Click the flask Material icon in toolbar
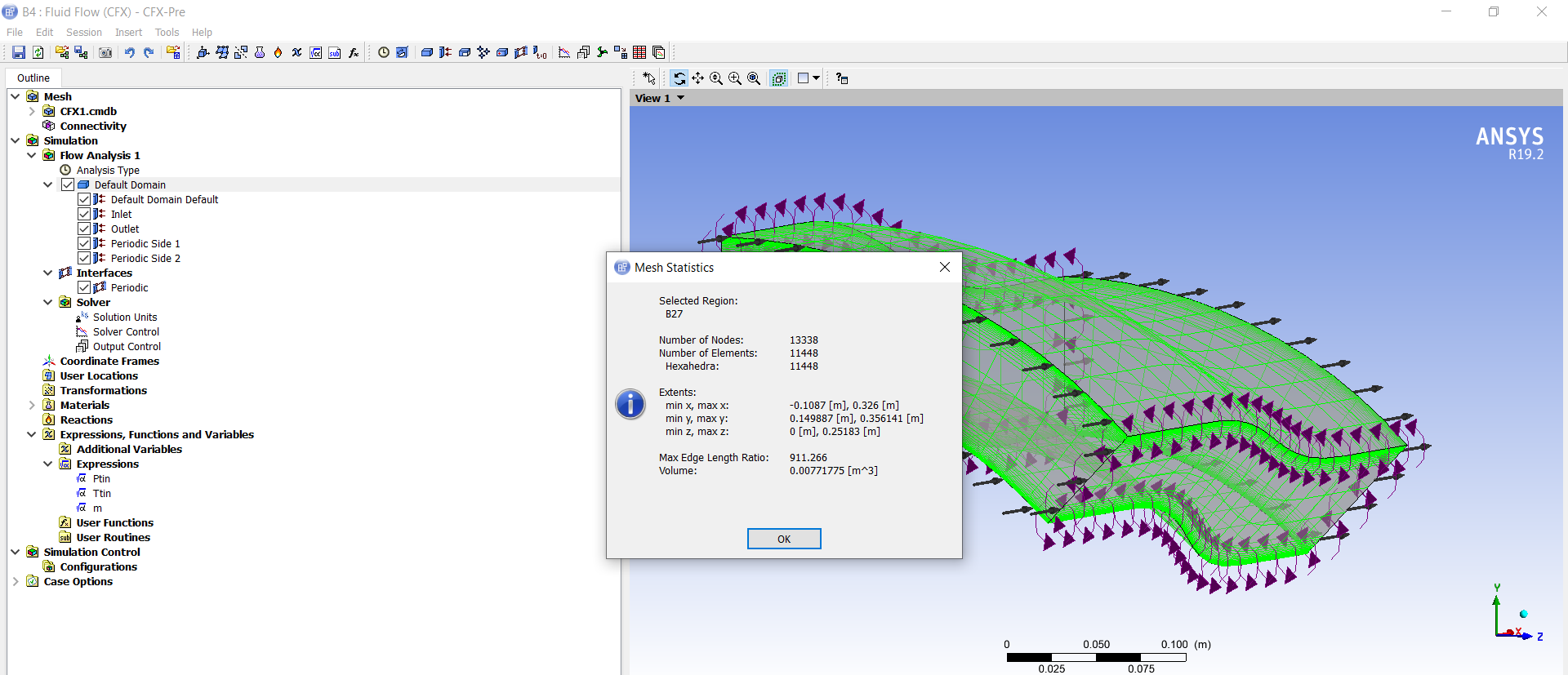1568x675 pixels. 260,52
